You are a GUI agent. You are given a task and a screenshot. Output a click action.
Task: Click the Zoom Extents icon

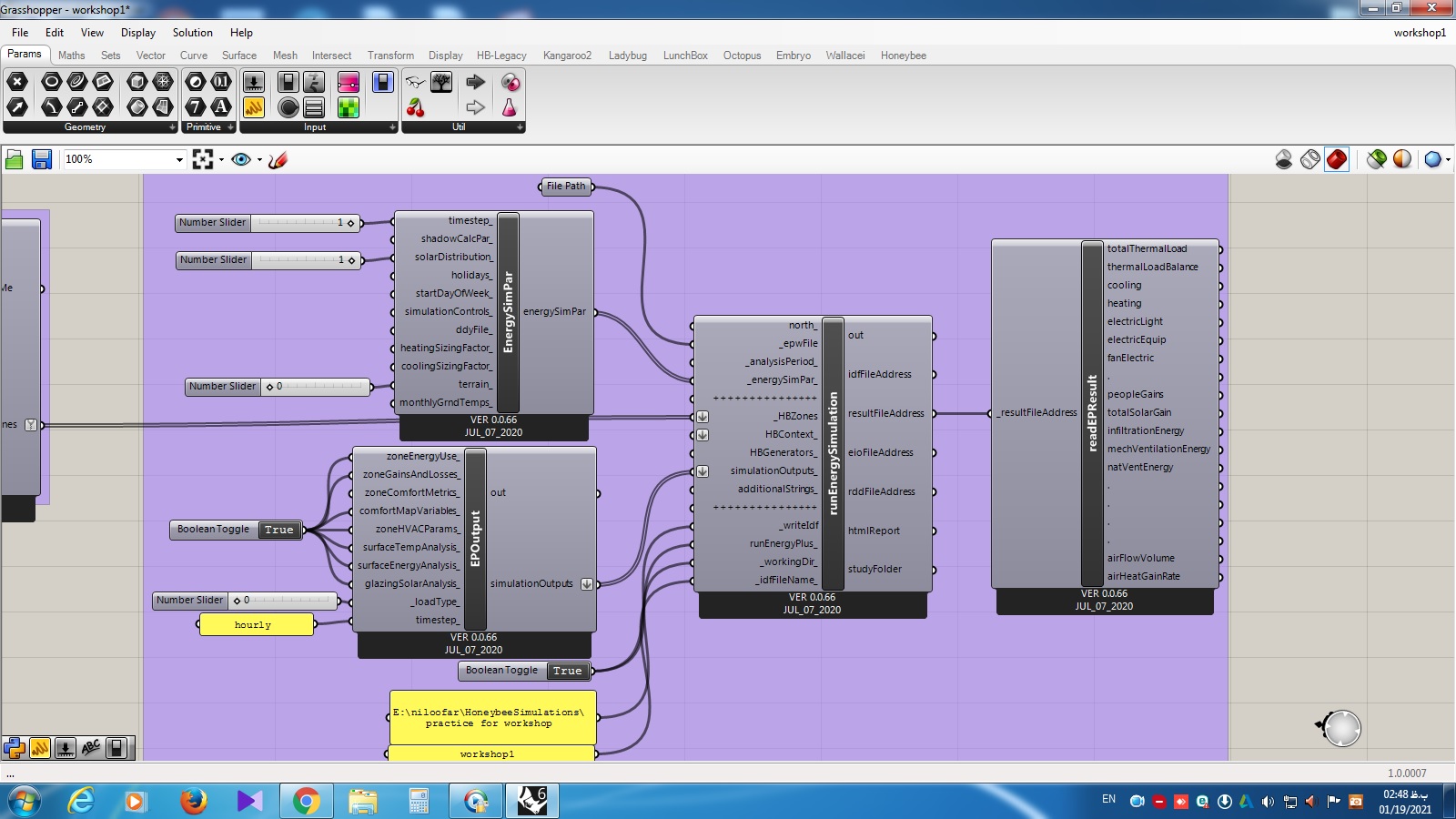pos(203,159)
